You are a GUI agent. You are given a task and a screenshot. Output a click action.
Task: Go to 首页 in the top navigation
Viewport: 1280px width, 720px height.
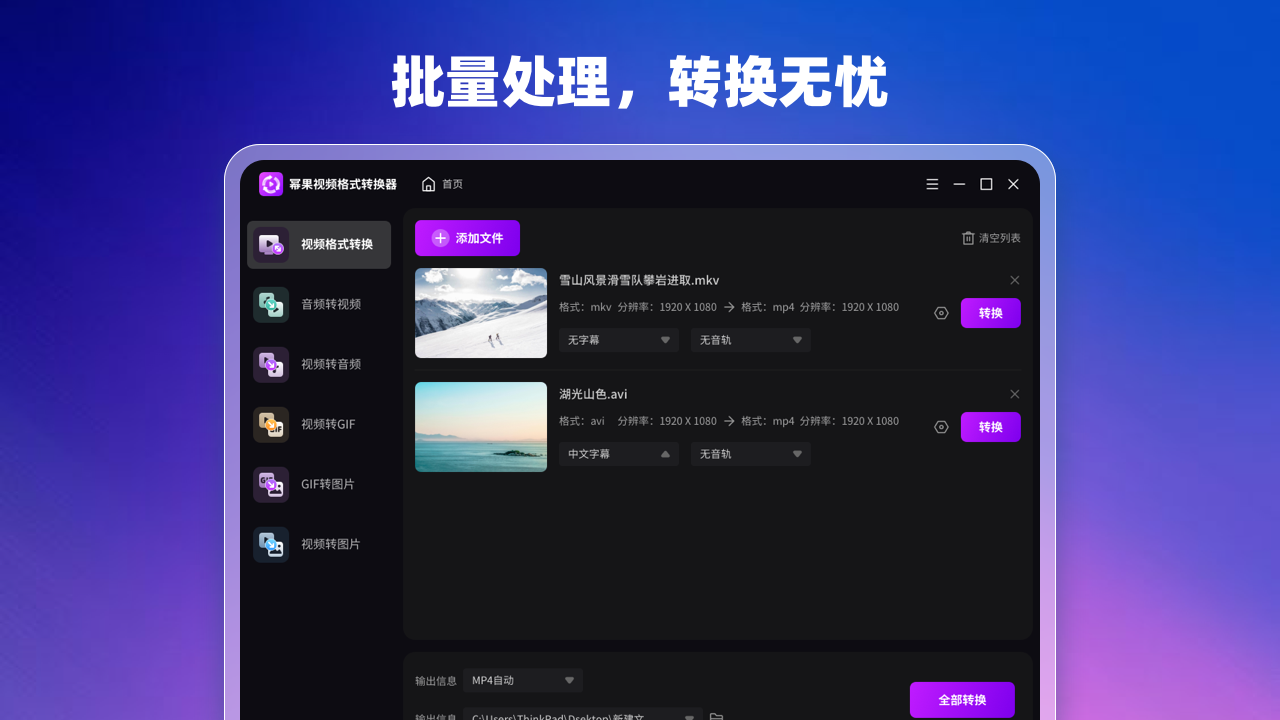(x=443, y=184)
